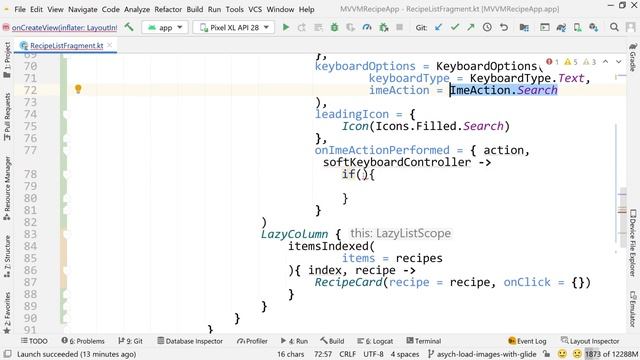Image resolution: width=640 pixels, height=360 pixels.
Task: Open the Navigate menu
Action: tap(82, 9)
